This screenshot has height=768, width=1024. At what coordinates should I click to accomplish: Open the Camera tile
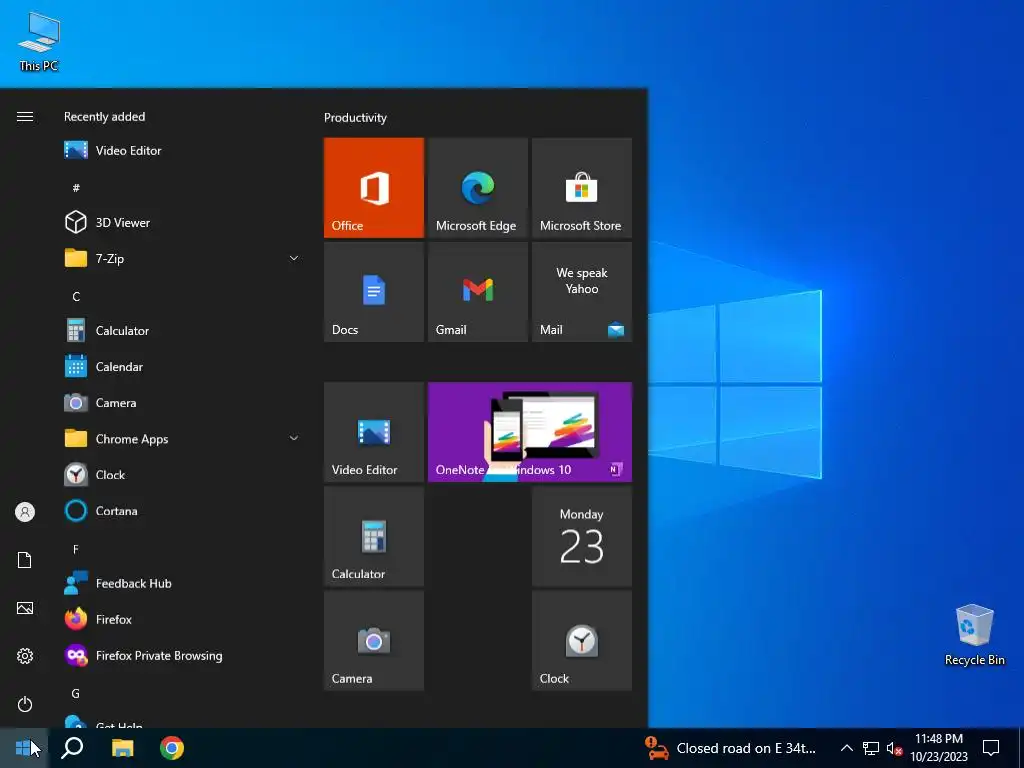point(374,641)
